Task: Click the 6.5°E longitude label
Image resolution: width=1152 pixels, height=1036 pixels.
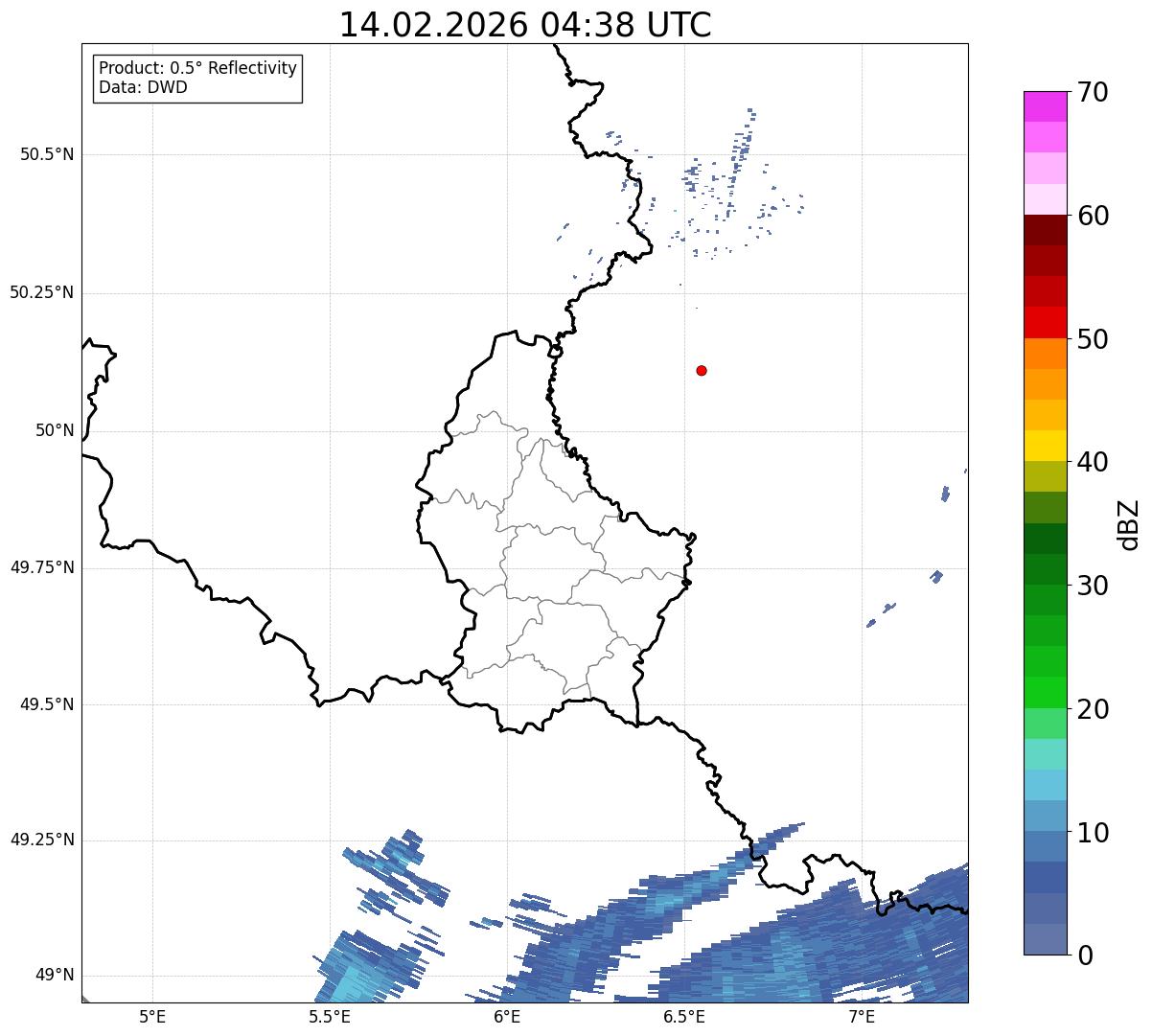Action: point(684,1016)
